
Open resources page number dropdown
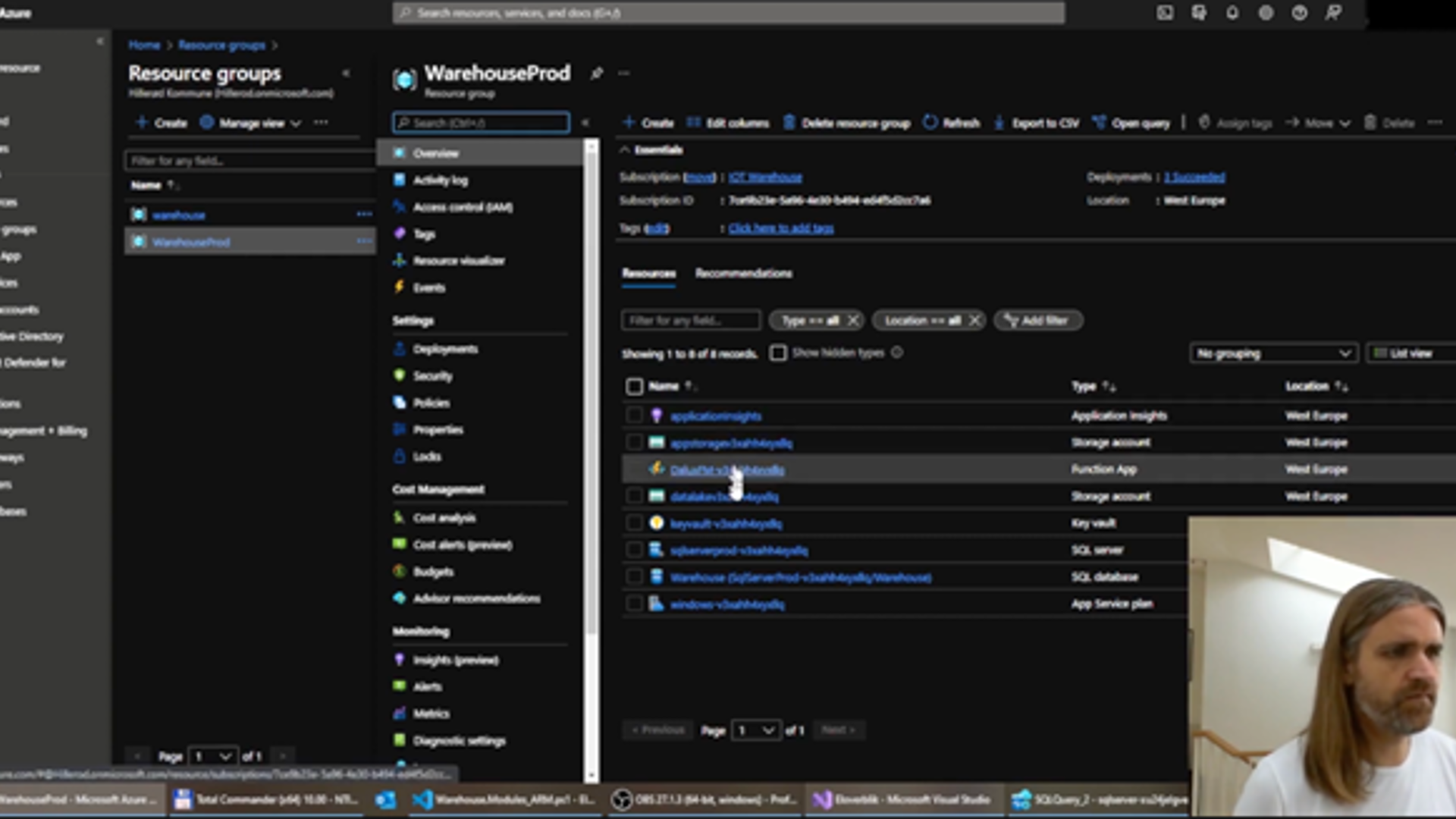pyautogui.click(x=756, y=730)
